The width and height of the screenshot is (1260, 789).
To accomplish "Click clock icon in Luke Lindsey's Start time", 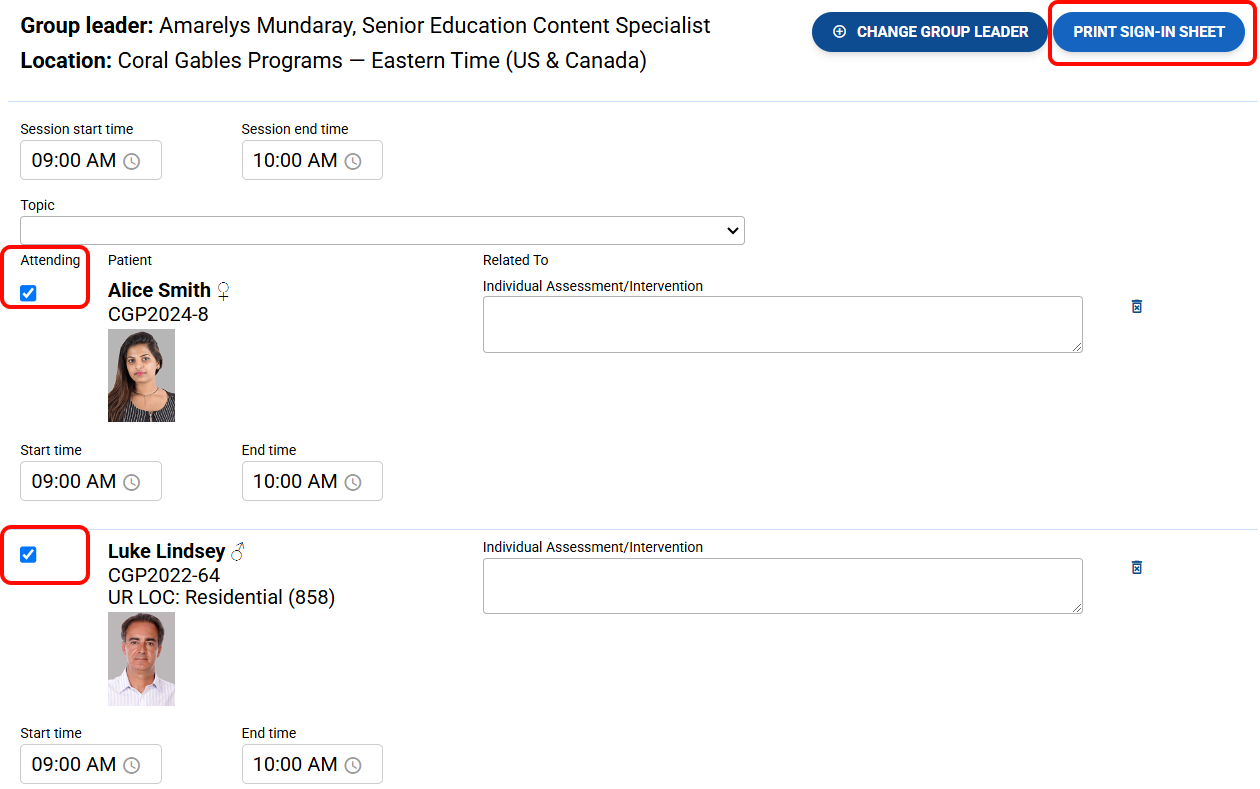I will click(131, 765).
